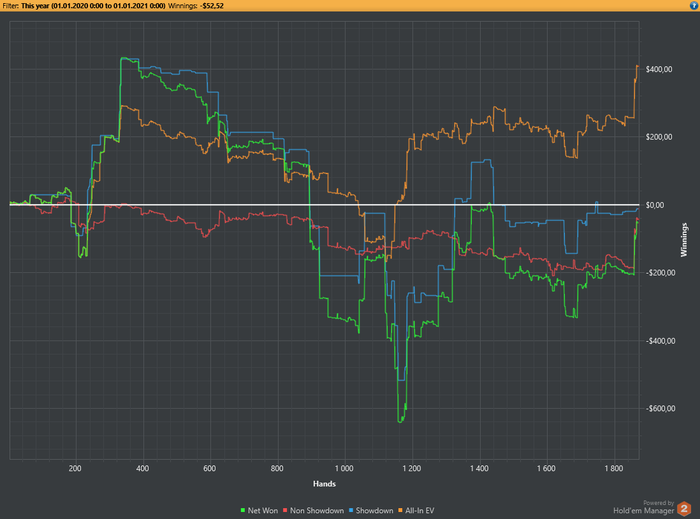Toggle the Net Won legend entry
The height and width of the screenshot is (519, 700).
click(x=259, y=510)
